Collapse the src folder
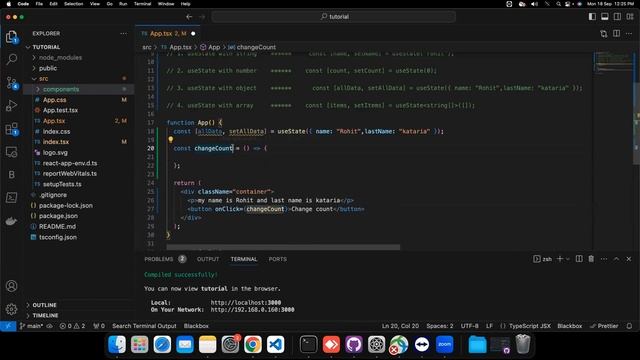Image resolution: width=640 pixels, height=360 pixels. [43, 79]
